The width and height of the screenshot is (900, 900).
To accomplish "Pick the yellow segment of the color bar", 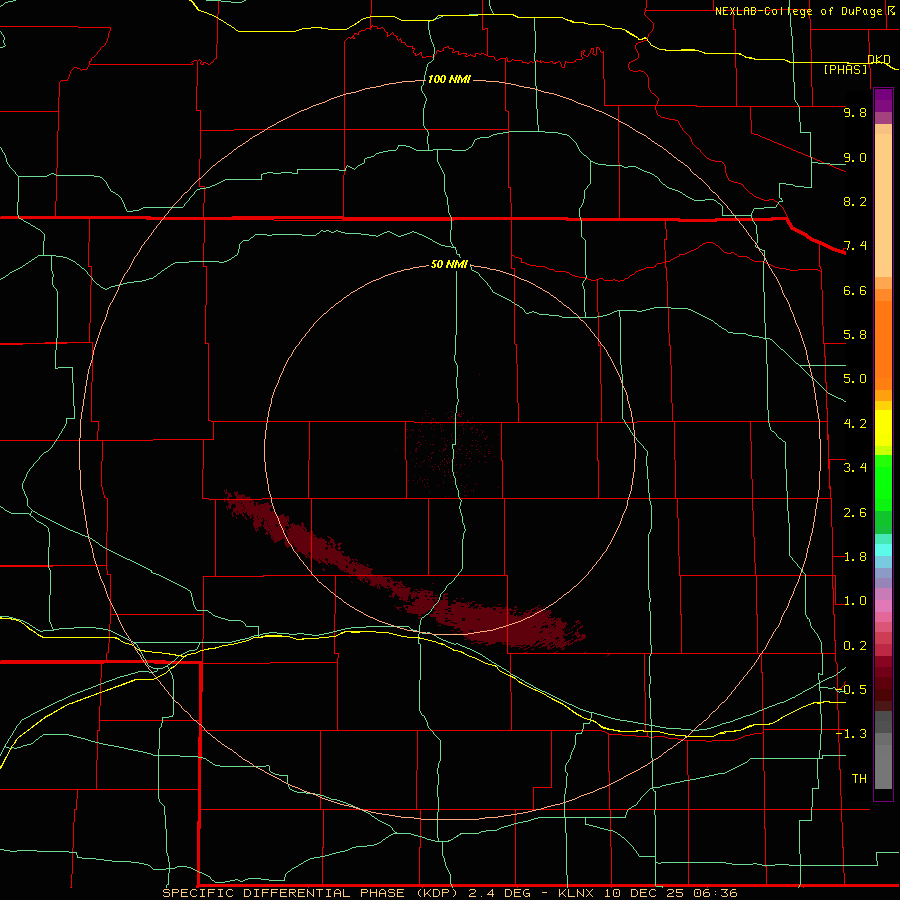I will pyautogui.click(x=883, y=428).
